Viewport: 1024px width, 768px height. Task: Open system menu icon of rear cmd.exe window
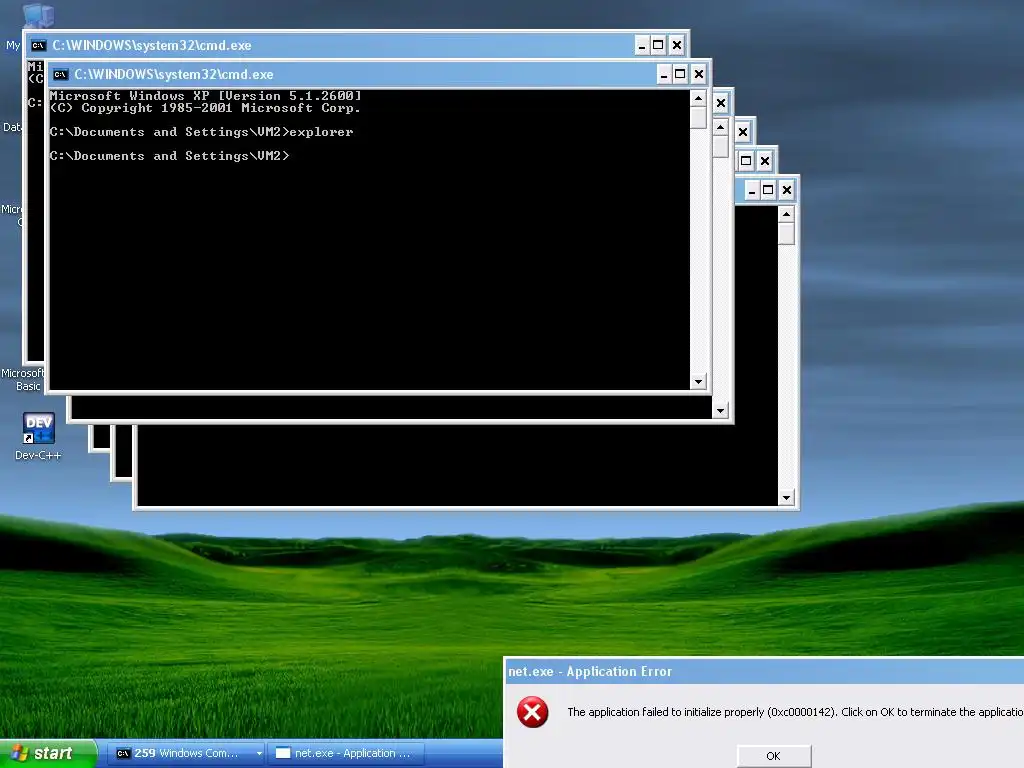[x=39, y=45]
